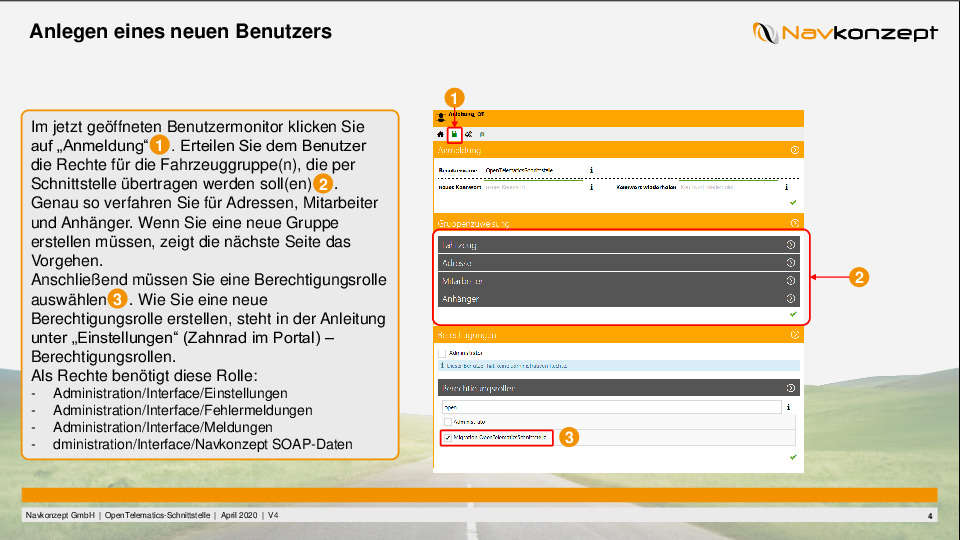Viewport: 960px width, 540px height.
Task: Click the user avatar icon in header
Action: click(441, 117)
